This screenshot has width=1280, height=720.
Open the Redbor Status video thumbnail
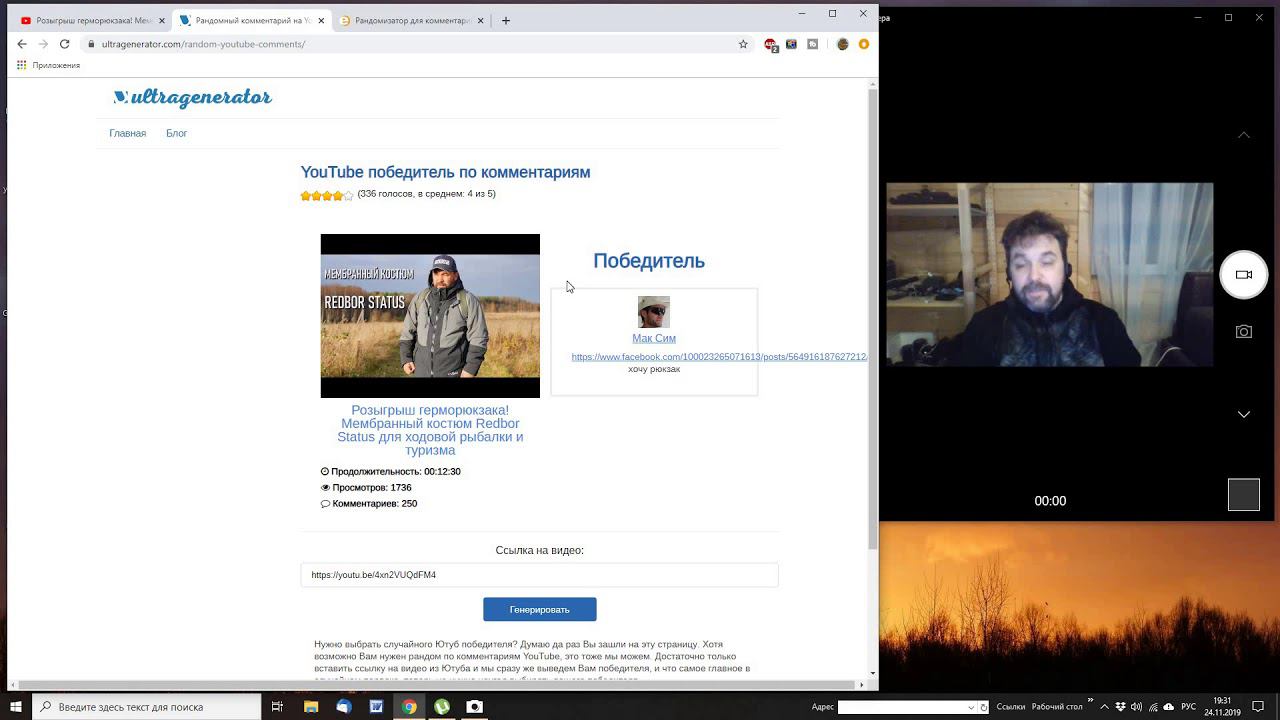coord(430,316)
